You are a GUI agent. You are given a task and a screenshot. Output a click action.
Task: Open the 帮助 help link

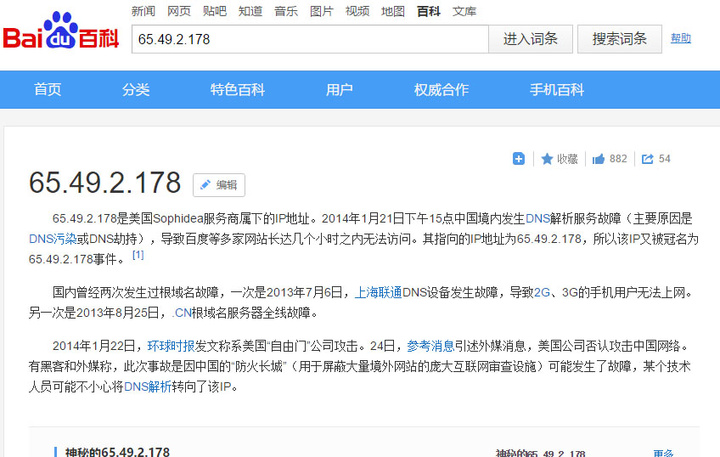(x=681, y=39)
